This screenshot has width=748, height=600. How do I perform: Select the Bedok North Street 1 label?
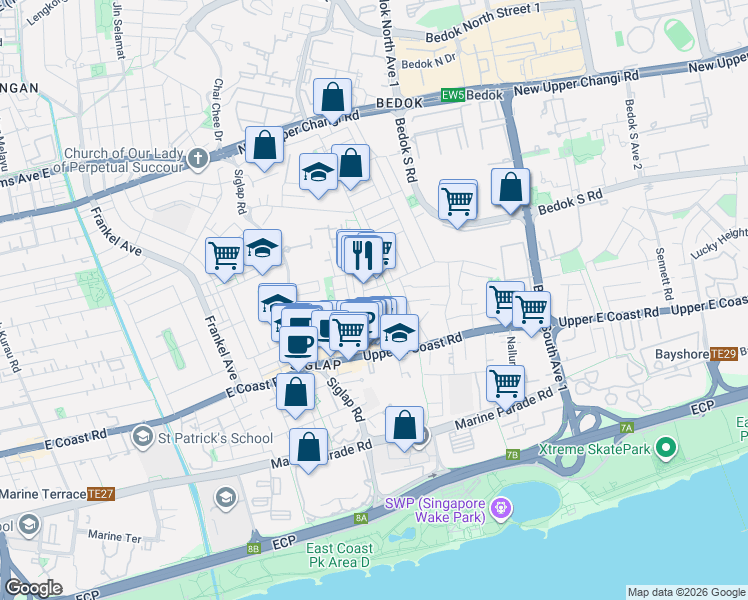tap(483, 22)
